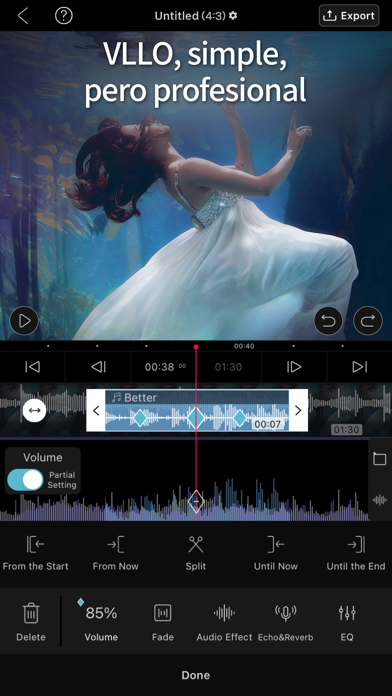Toggle the Partial Setting volume switch
Image resolution: width=392 pixels, height=696 pixels.
25,480
